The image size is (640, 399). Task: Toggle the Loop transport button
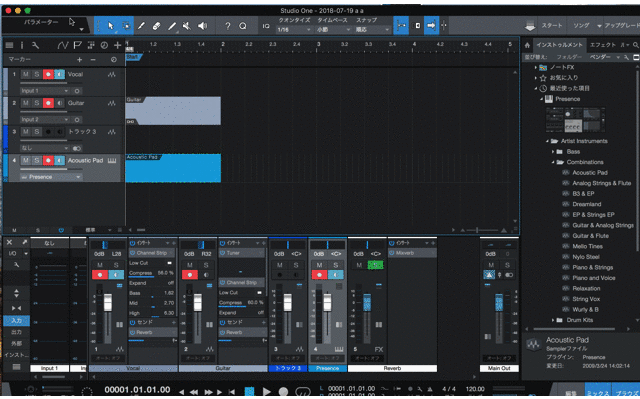tap(302, 391)
